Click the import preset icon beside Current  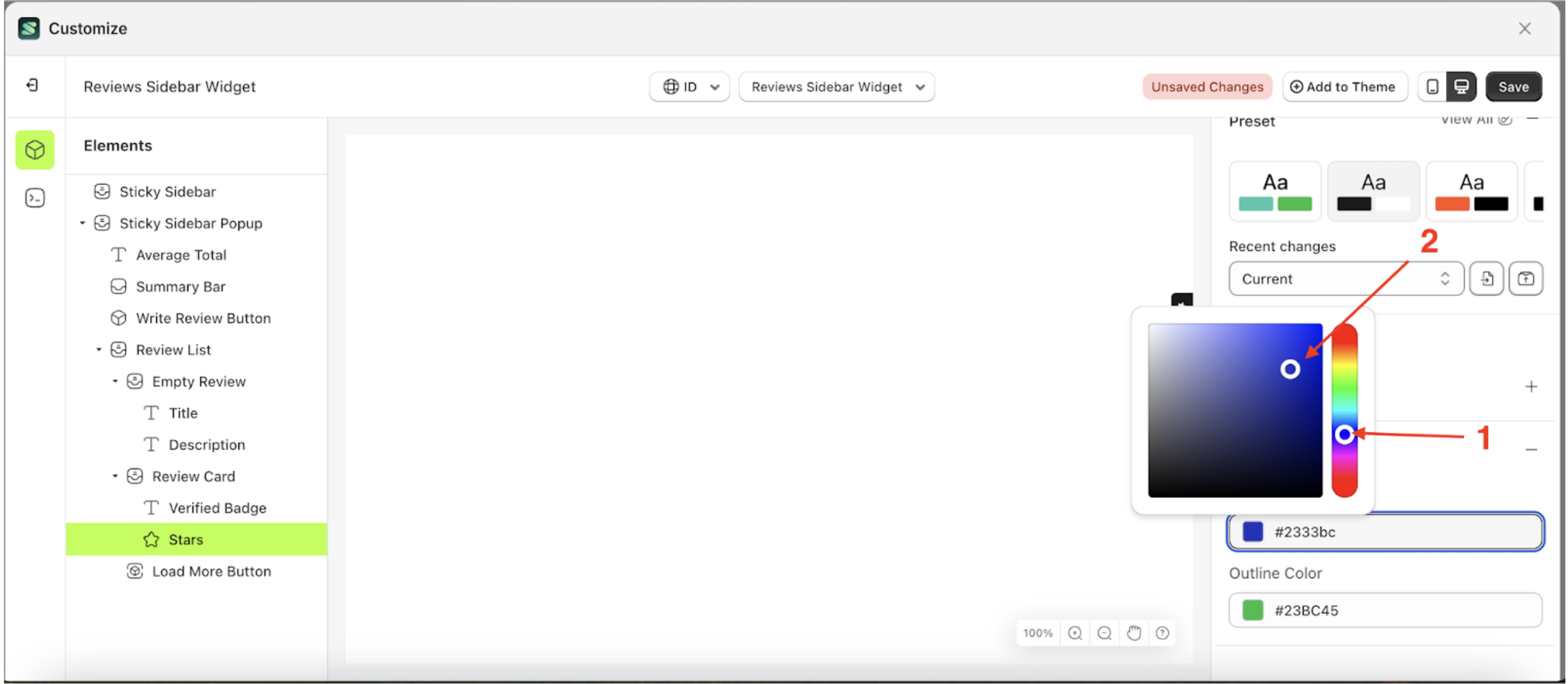1487,278
